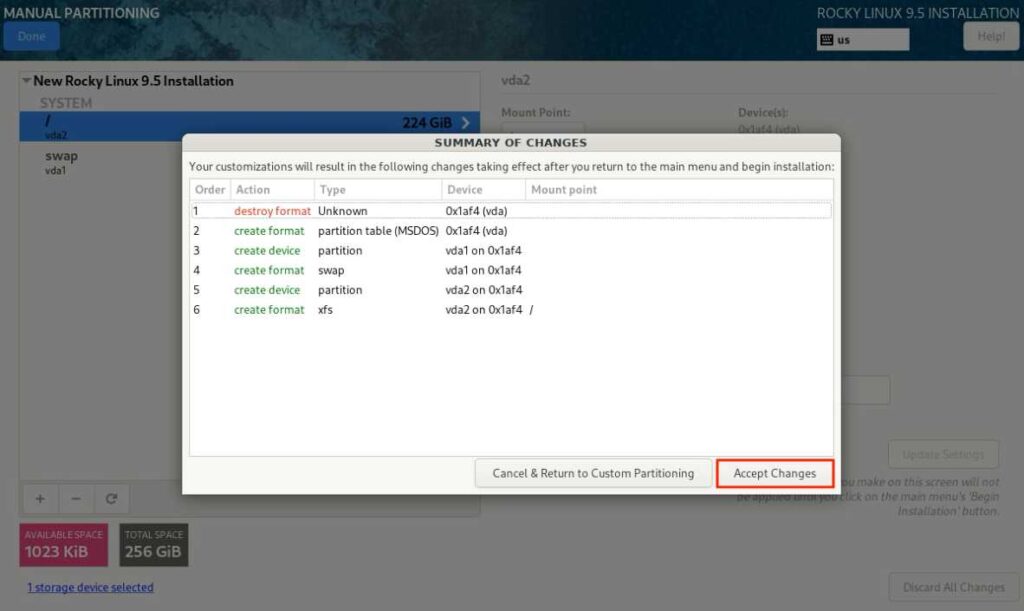Click the keyboard layout icon next to us
The width and height of the screenshot is (1024, 611).
tap(827, 40)
